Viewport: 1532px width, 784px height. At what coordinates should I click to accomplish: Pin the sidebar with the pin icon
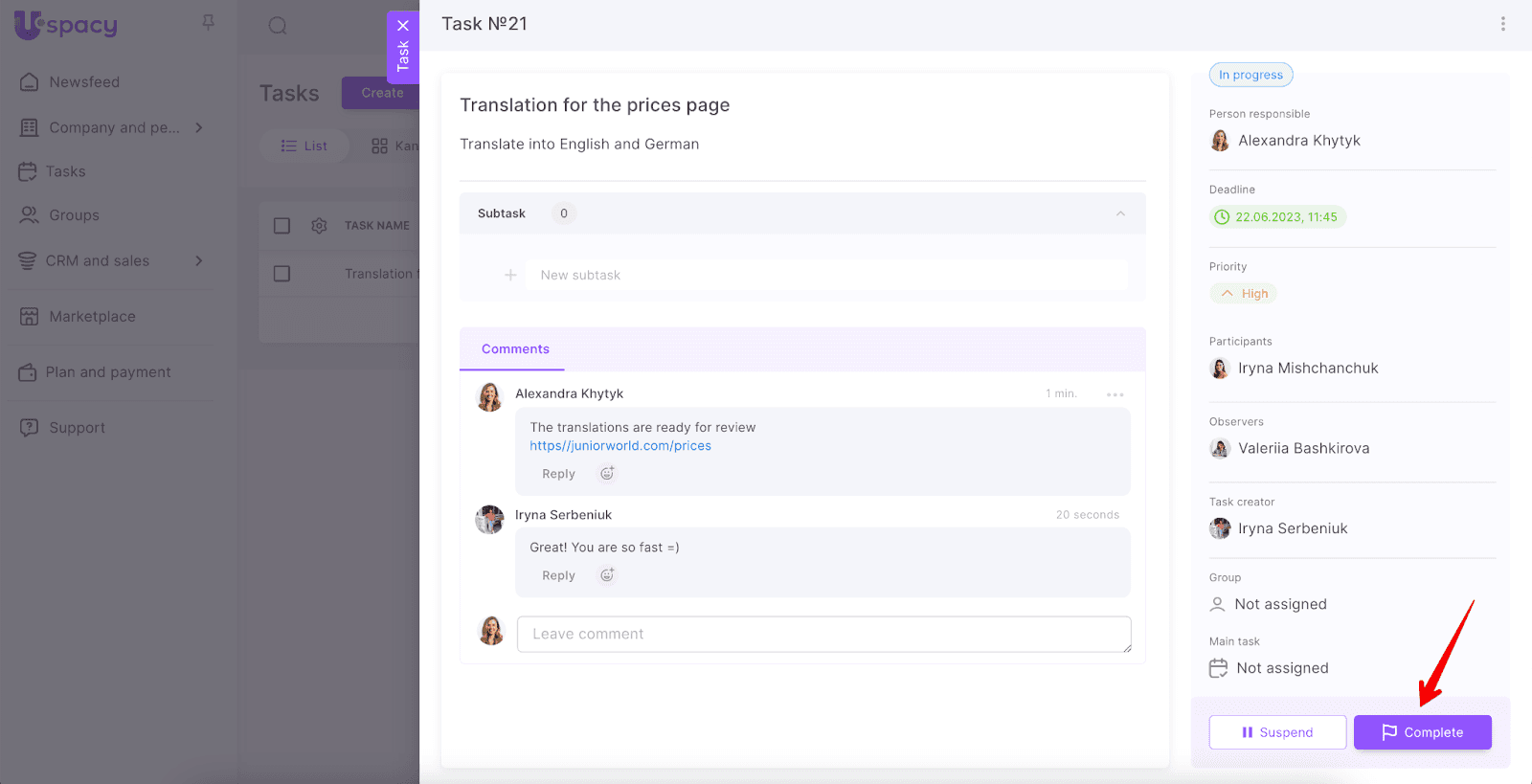(208, 22)
